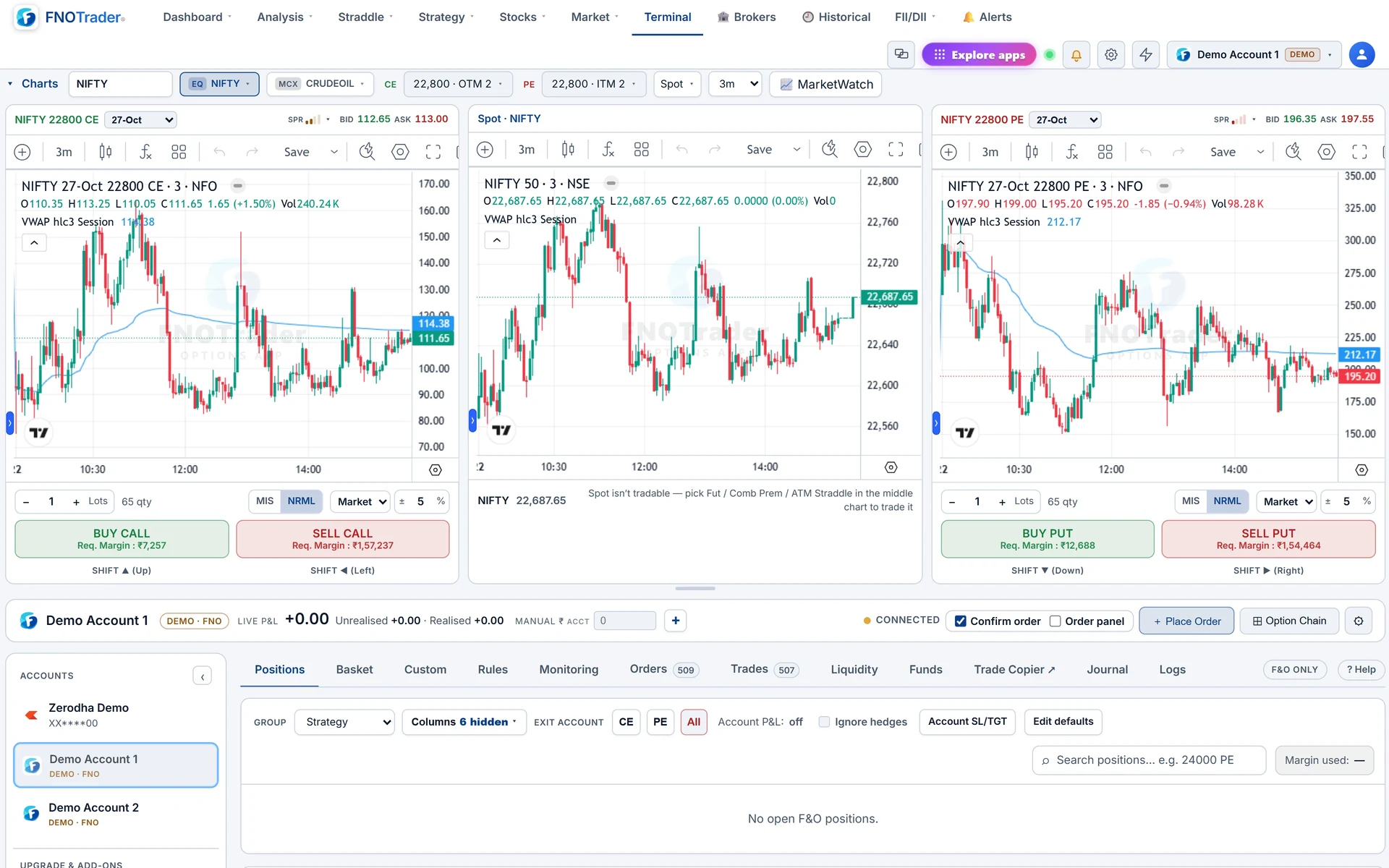This screenshot has height=868, width=1389.
Task: Open the user profile avatar
Action: 1362,55
